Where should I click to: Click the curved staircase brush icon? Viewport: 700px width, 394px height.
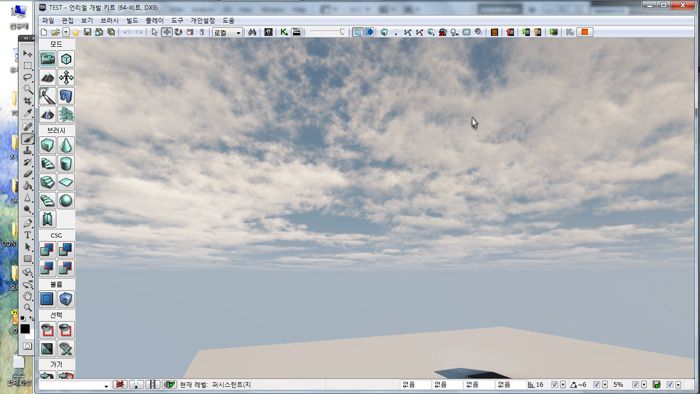(48, 164)
